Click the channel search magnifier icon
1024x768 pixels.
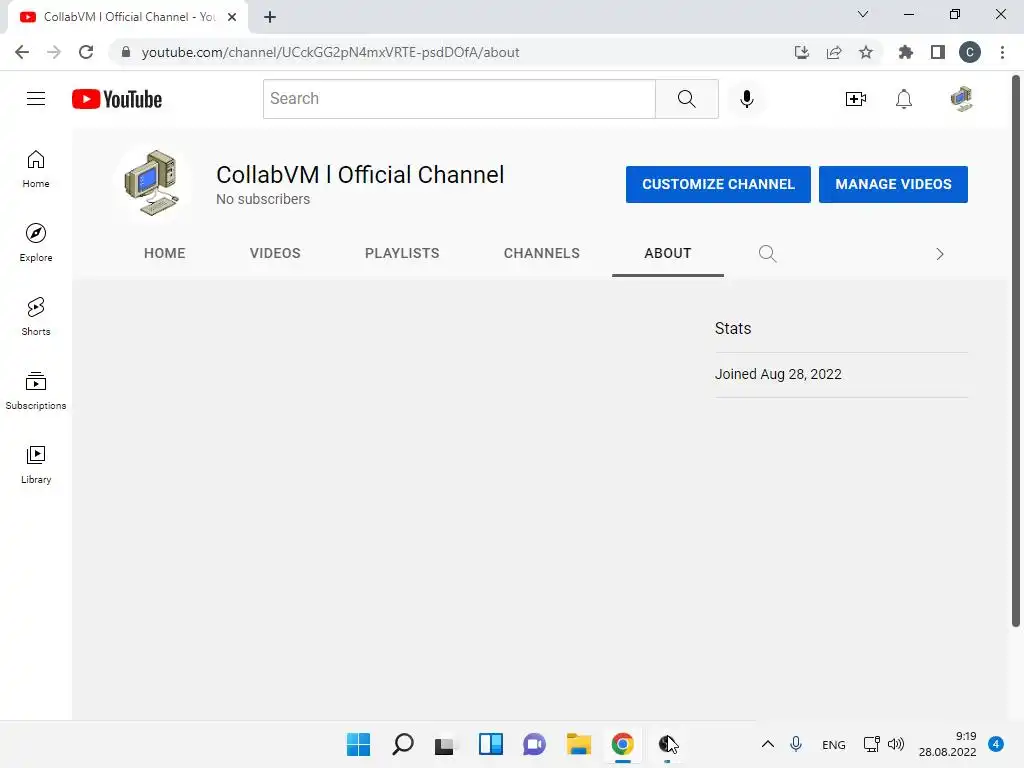coord(767,253)
